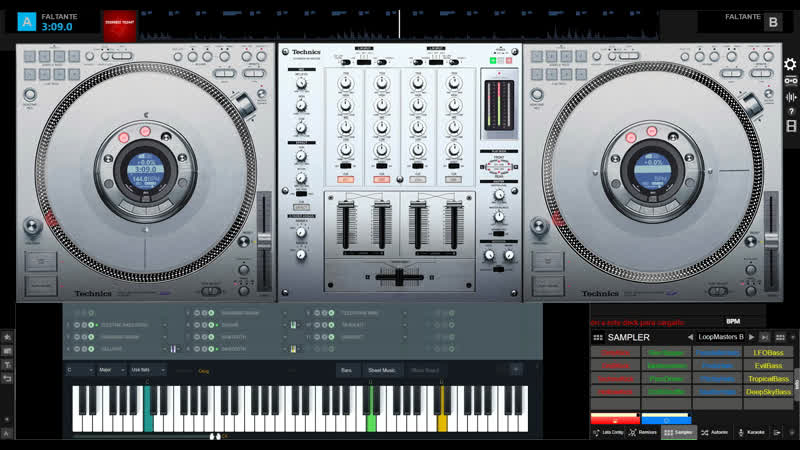Image resolution: width=800 pixels, height=450 pixels.
Task: Click channel 1 top trim knob
Action: pos(345,83)
